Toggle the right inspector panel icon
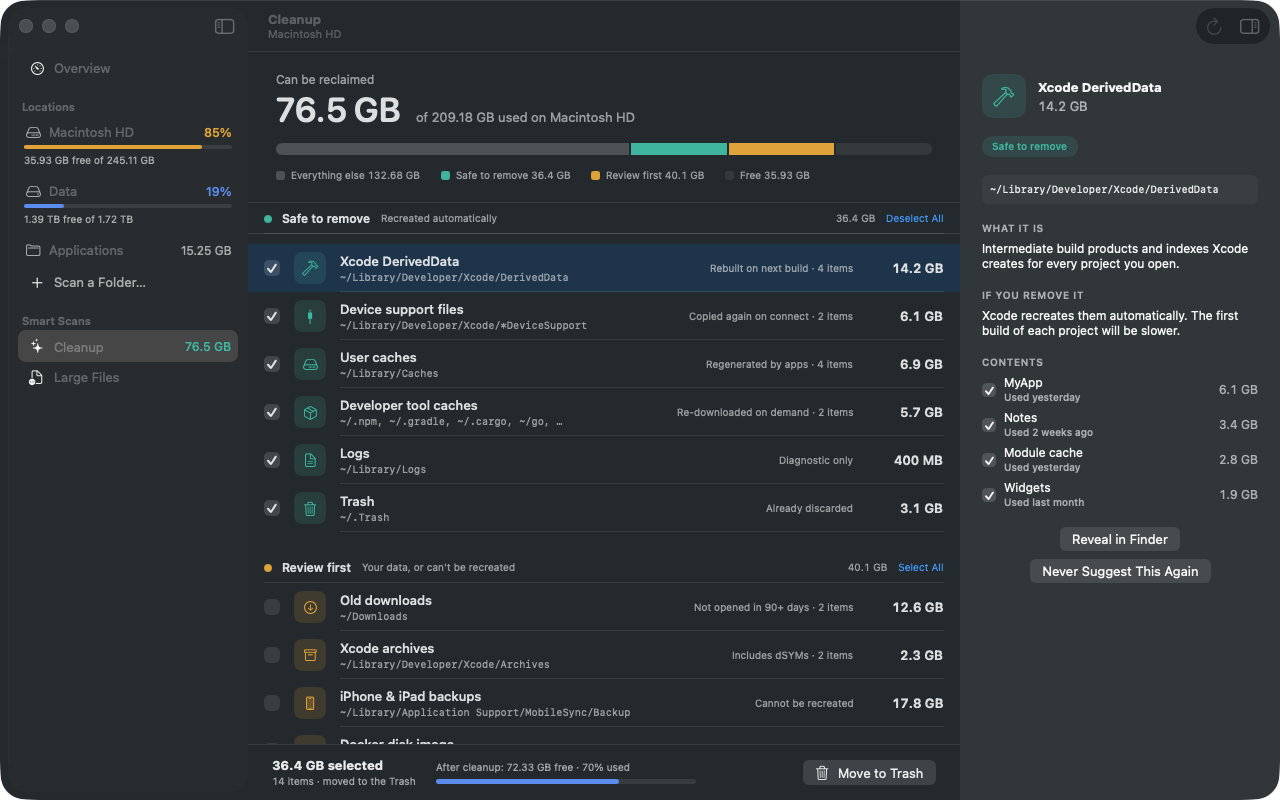1280x800 pixels. click(x=1249, y=27)
